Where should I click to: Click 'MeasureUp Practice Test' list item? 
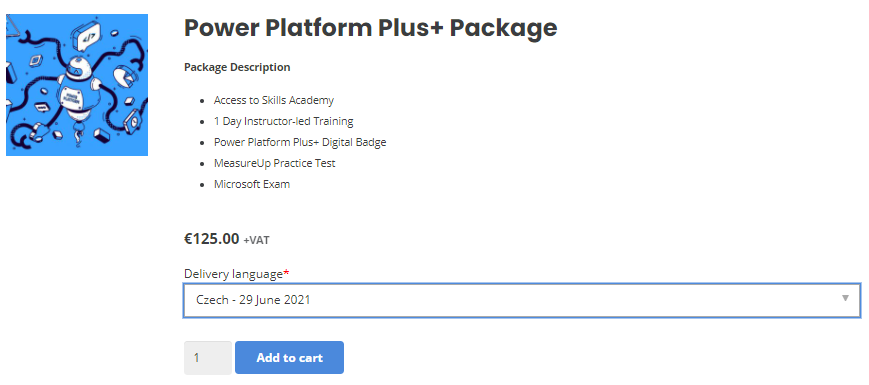pyautogui.click(x=274, y=163)
